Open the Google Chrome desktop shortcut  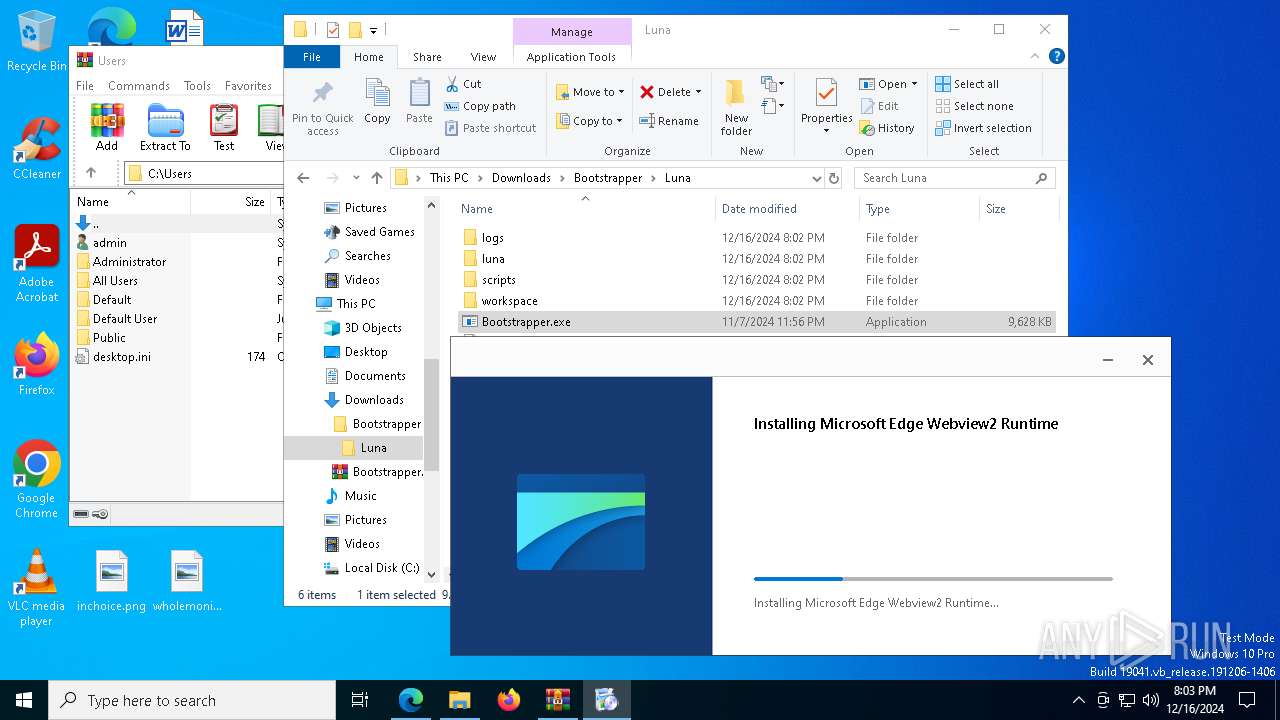pyautogui.click(x=36, y=480)
